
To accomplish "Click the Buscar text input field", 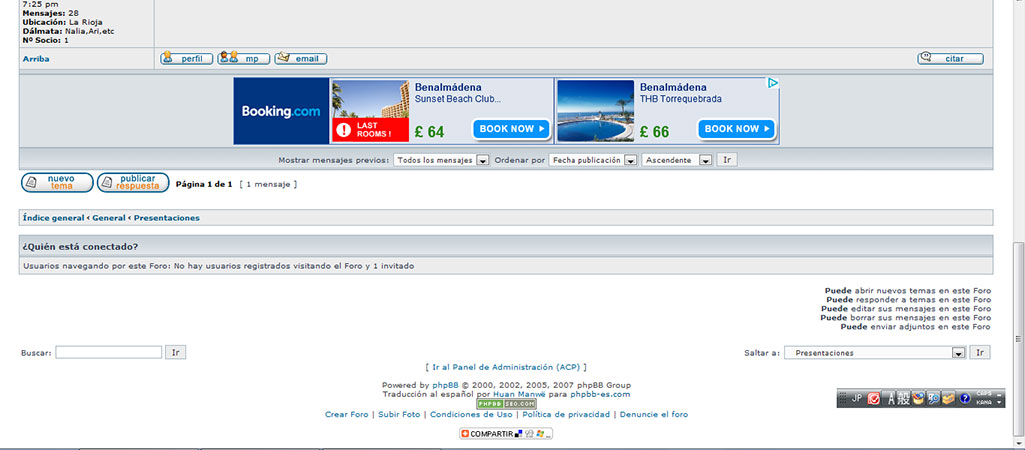I will click(x=109, y=353).
